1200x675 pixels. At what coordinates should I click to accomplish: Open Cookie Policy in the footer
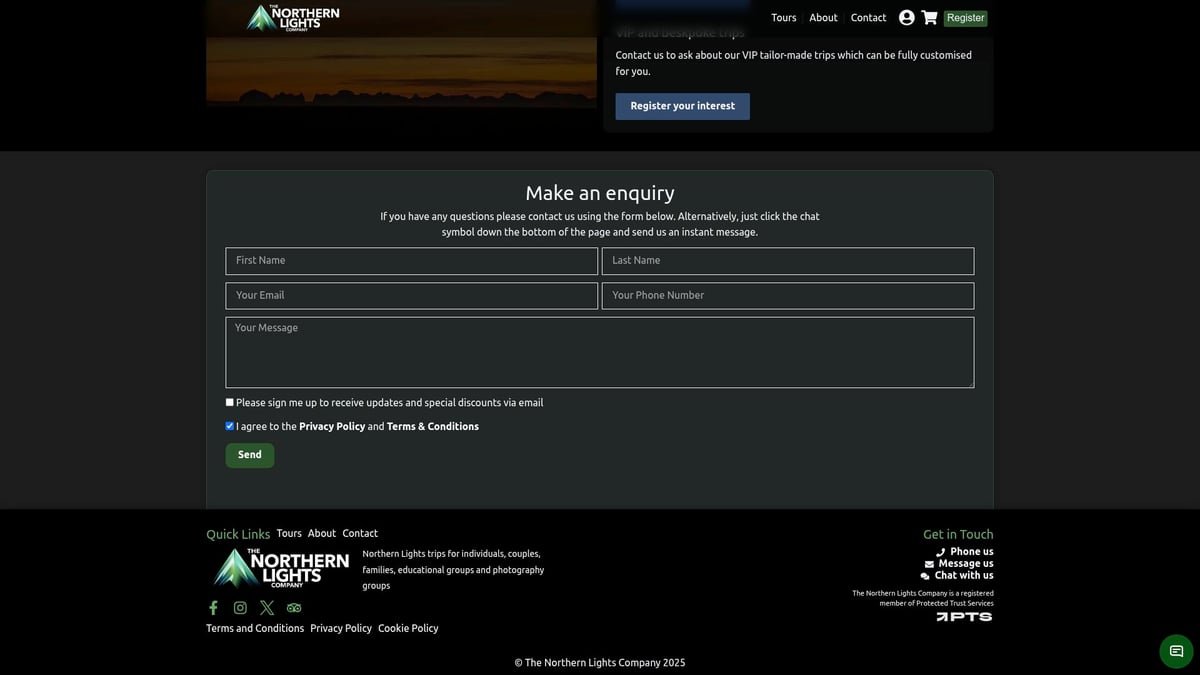click(x=408, y=629)
